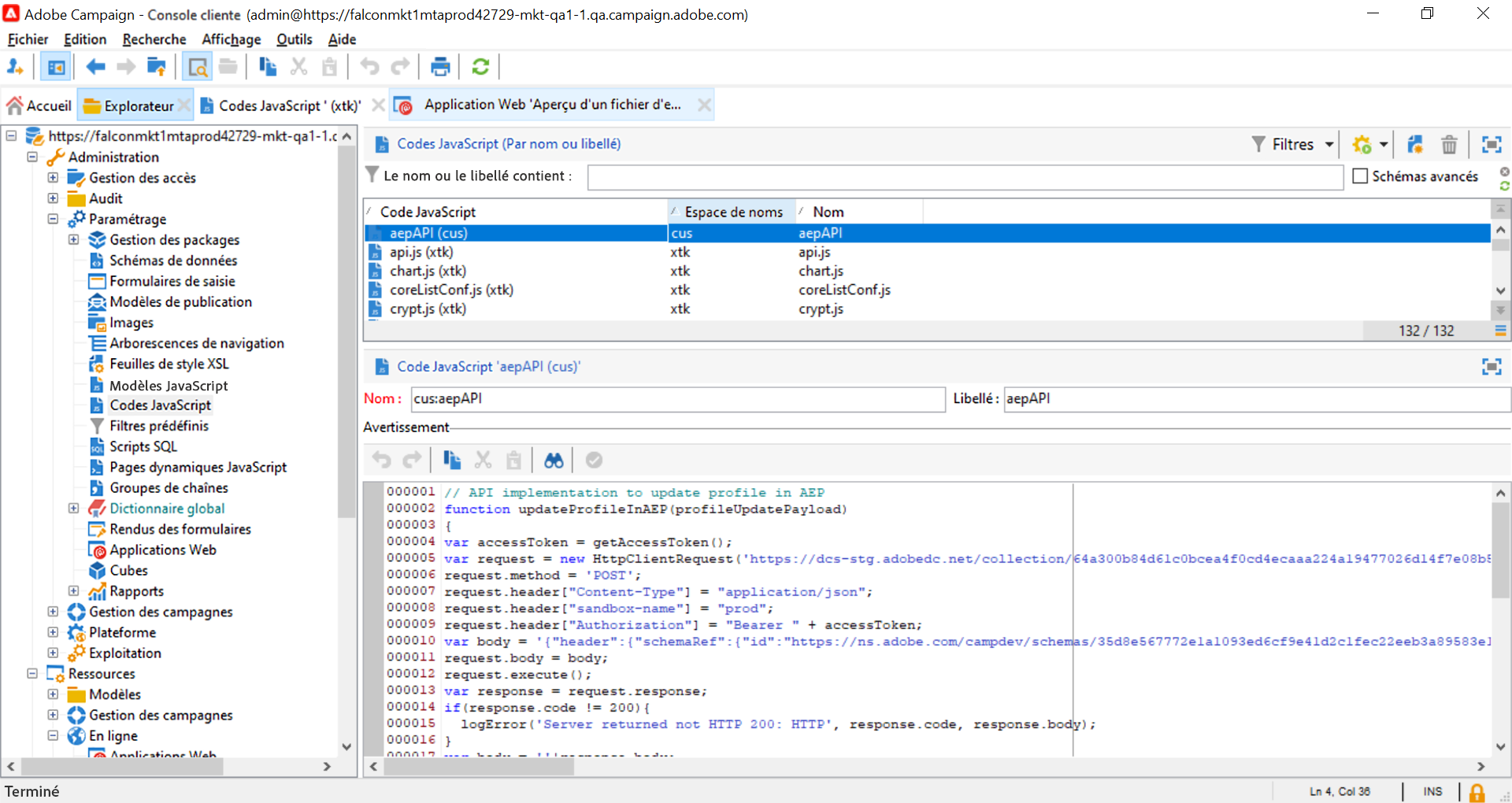Screen dimensions: 1512x803
Task: Click the green Refresh icon in toolbar
Action: point(480,68)
